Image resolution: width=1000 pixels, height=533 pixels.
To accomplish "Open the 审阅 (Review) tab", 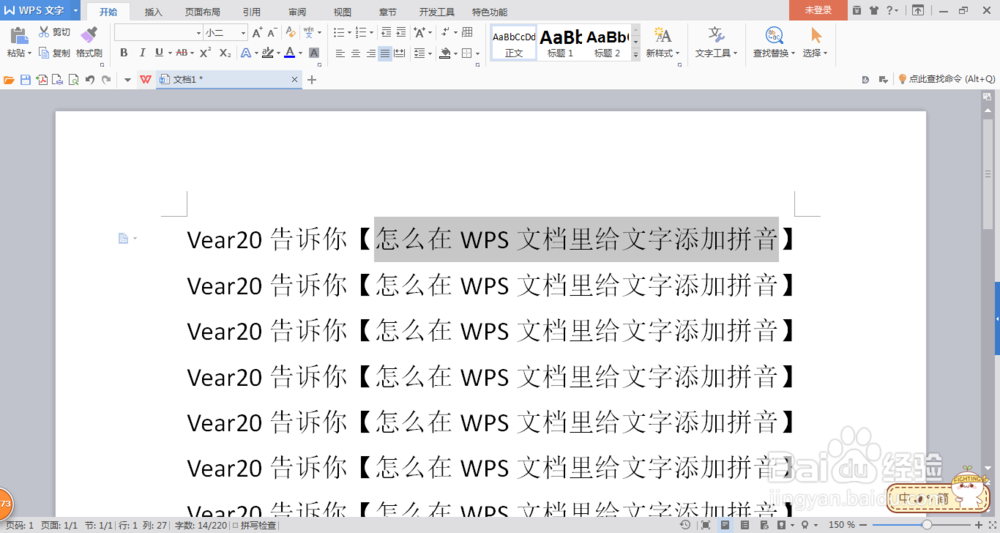I will (x=297, y=11).
